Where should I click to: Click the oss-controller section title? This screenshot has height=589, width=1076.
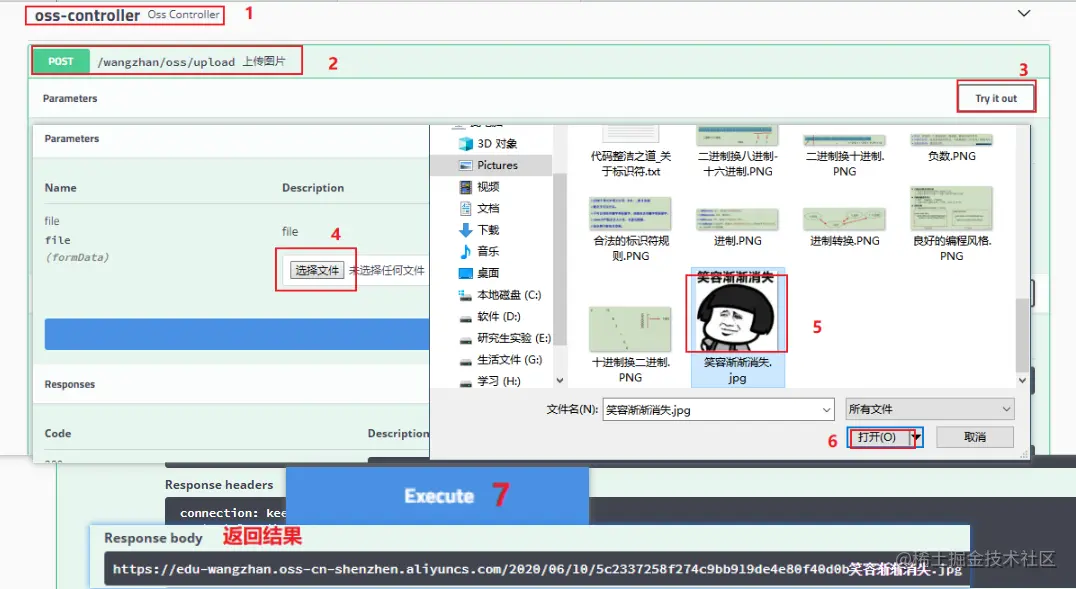click(87, 15)
